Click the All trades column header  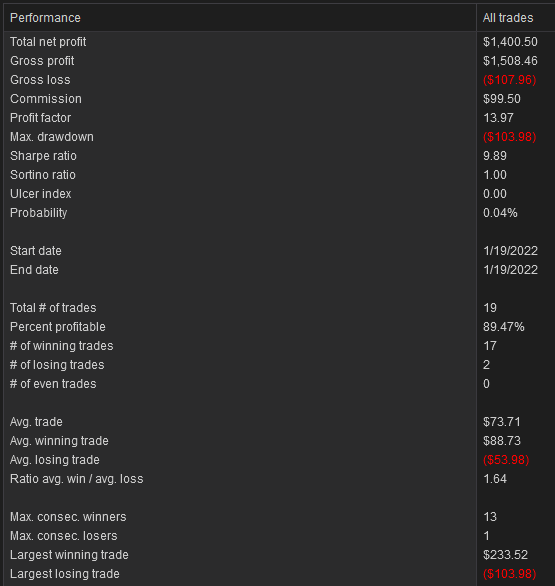pos(516,18)
